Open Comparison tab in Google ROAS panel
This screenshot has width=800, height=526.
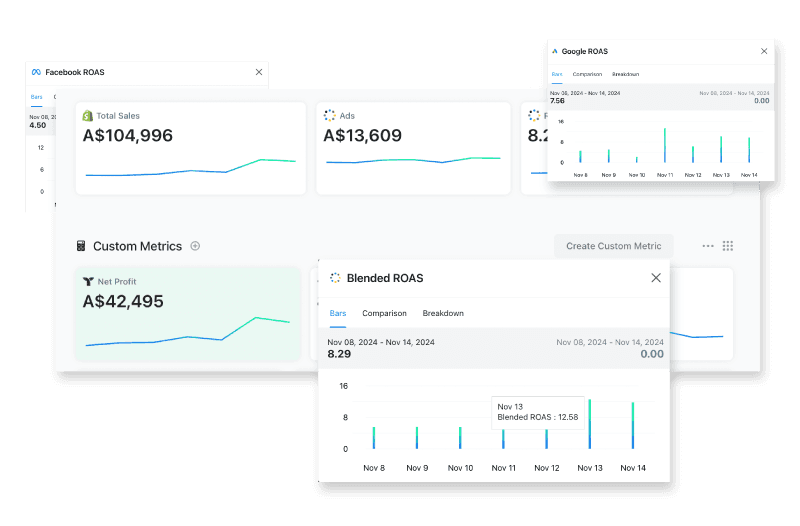click(x=587, y=74)
